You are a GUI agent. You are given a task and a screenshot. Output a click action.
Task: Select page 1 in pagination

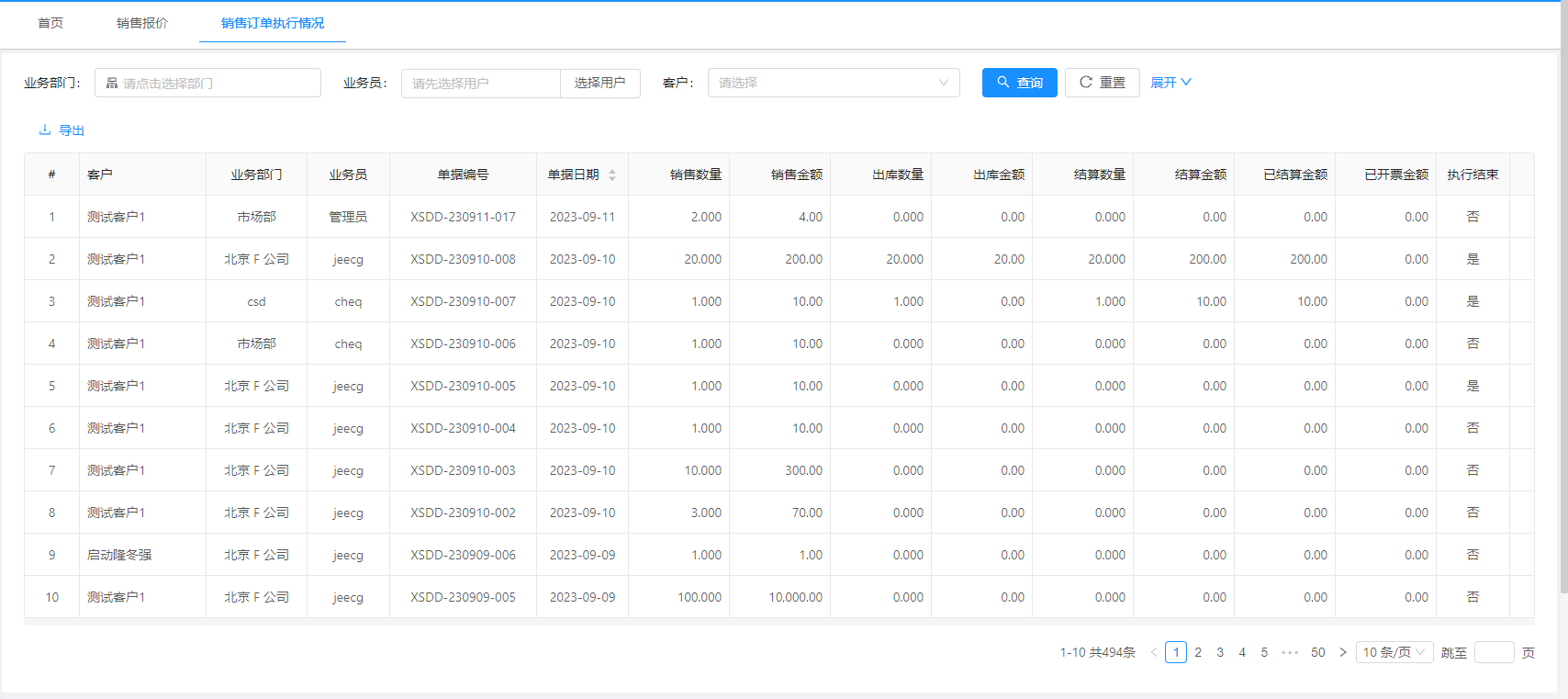coord(1176,652)
